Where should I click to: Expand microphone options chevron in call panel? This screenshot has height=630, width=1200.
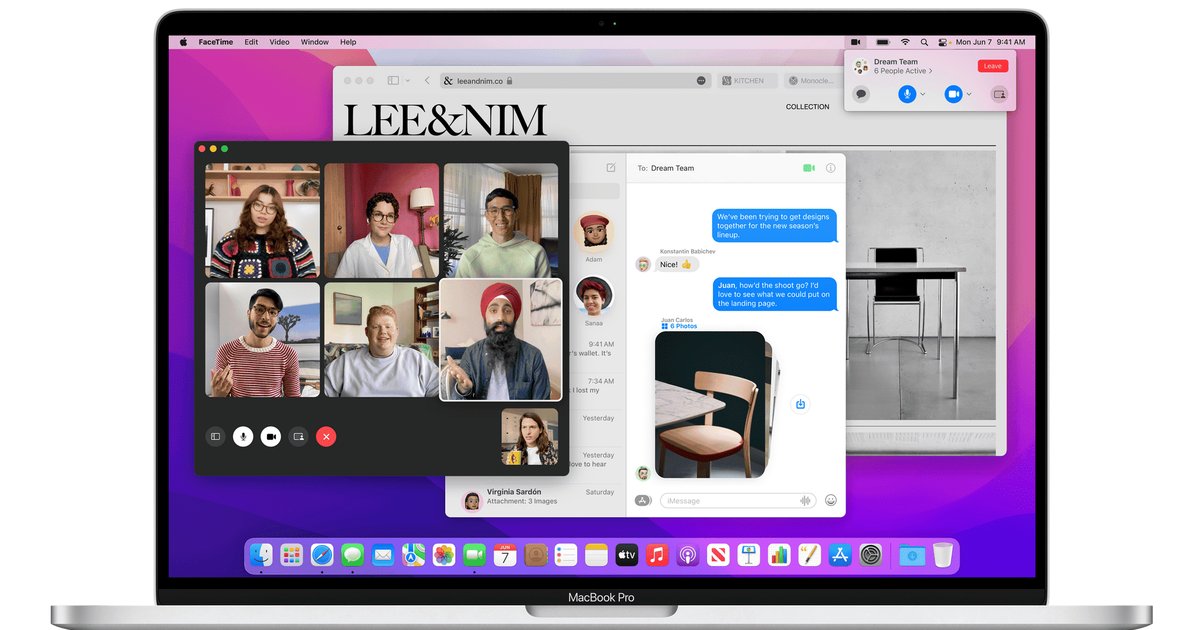[x=923, y=94]
